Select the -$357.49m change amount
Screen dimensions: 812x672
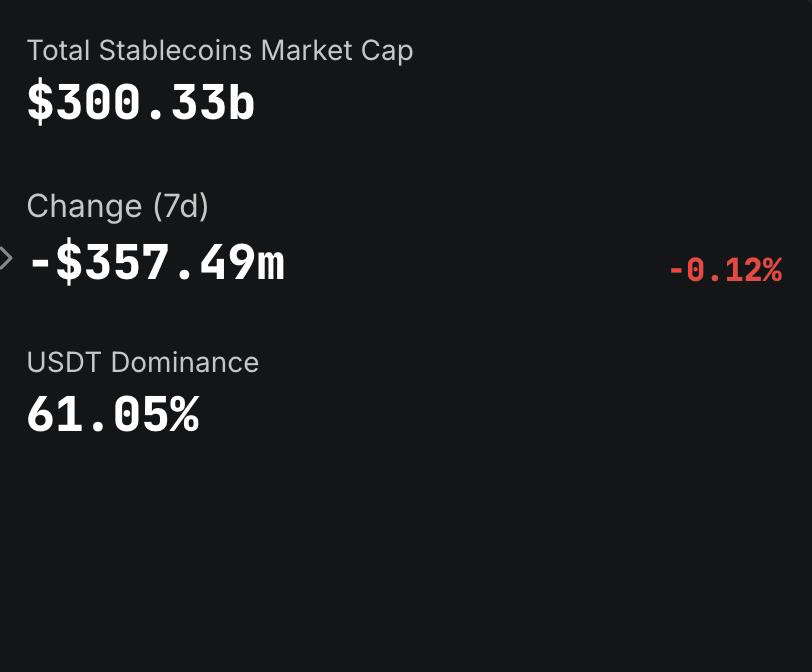156,262
